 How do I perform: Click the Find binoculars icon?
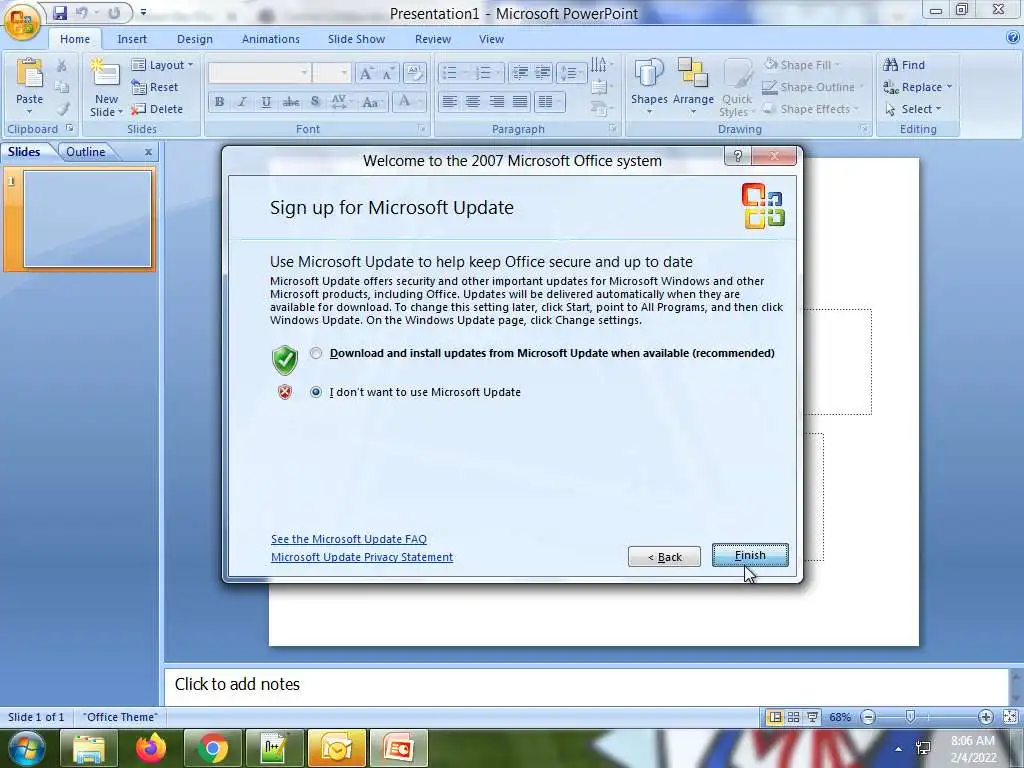(x=890, y=65)
